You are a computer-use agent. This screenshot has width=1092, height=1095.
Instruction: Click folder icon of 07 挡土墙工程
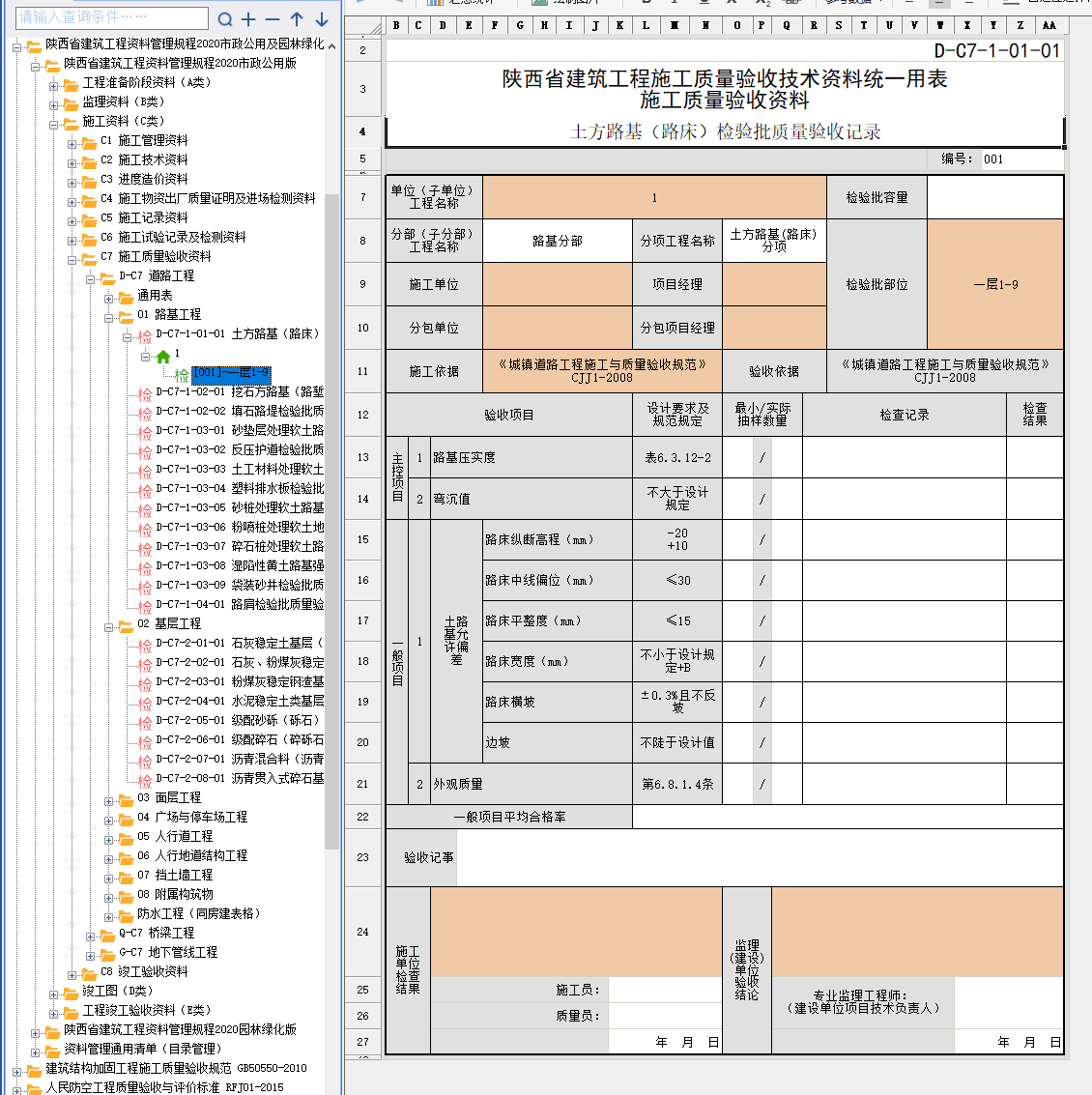pos(127,878)
